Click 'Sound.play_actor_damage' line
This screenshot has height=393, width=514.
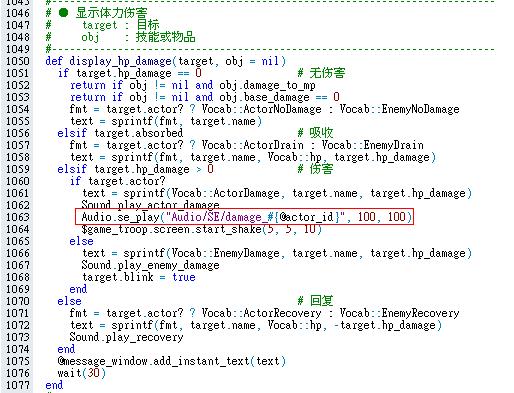pos(150,205)
